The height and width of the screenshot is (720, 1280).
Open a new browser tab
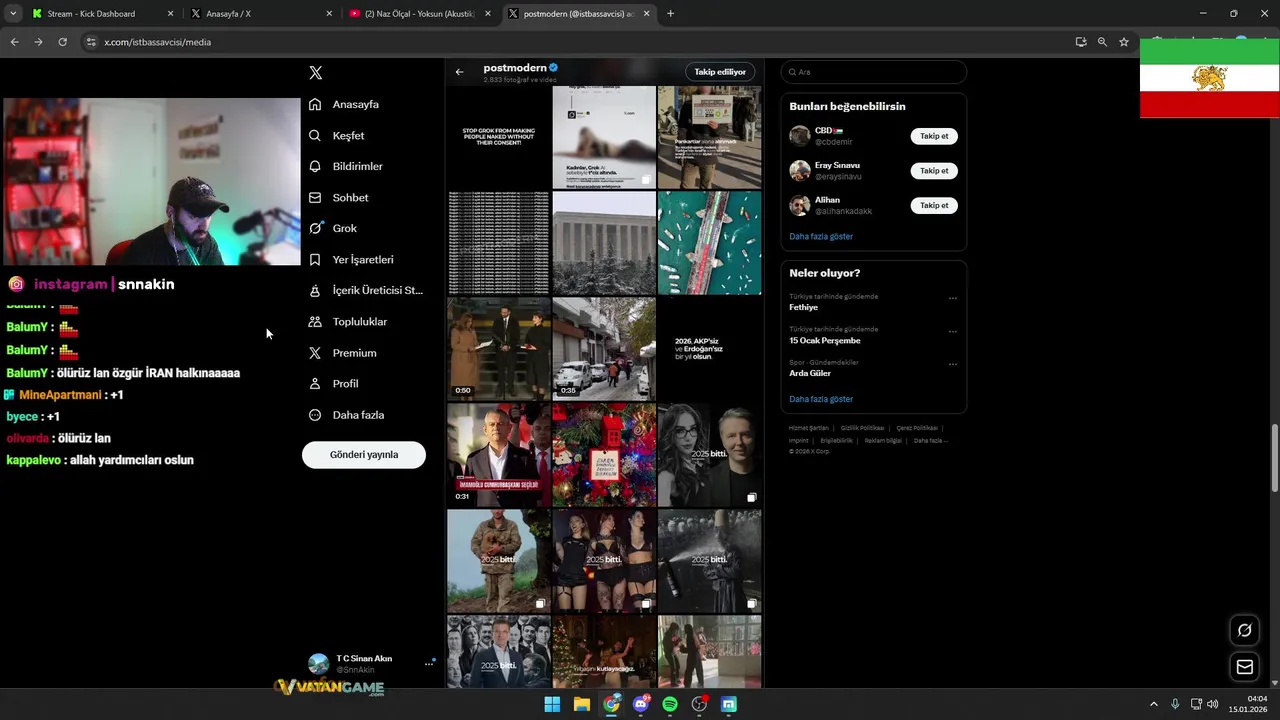click(671, 14)
